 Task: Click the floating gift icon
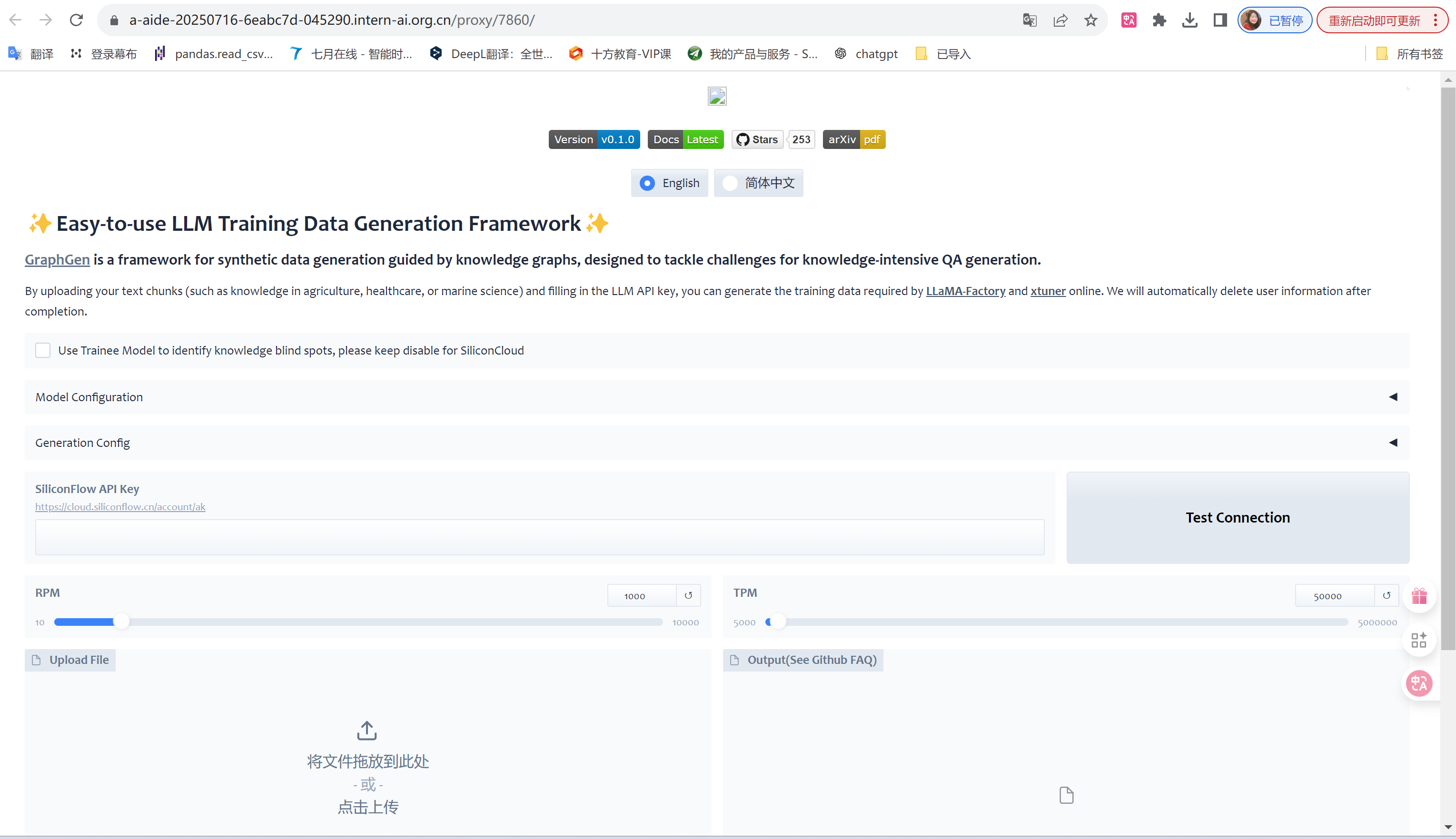point(1419,596)
